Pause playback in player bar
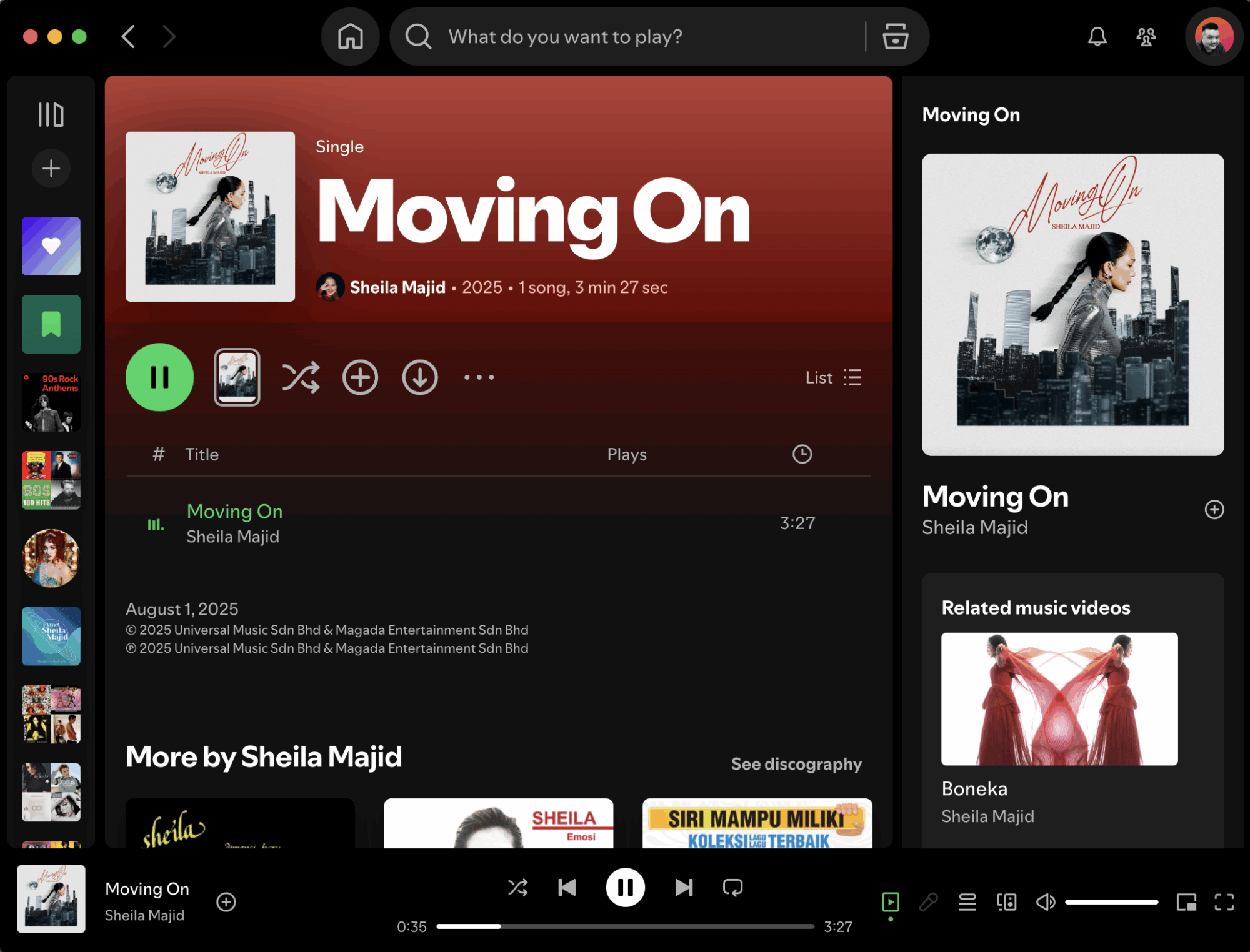Screen dimensions: 1250x952 [625, 887]
